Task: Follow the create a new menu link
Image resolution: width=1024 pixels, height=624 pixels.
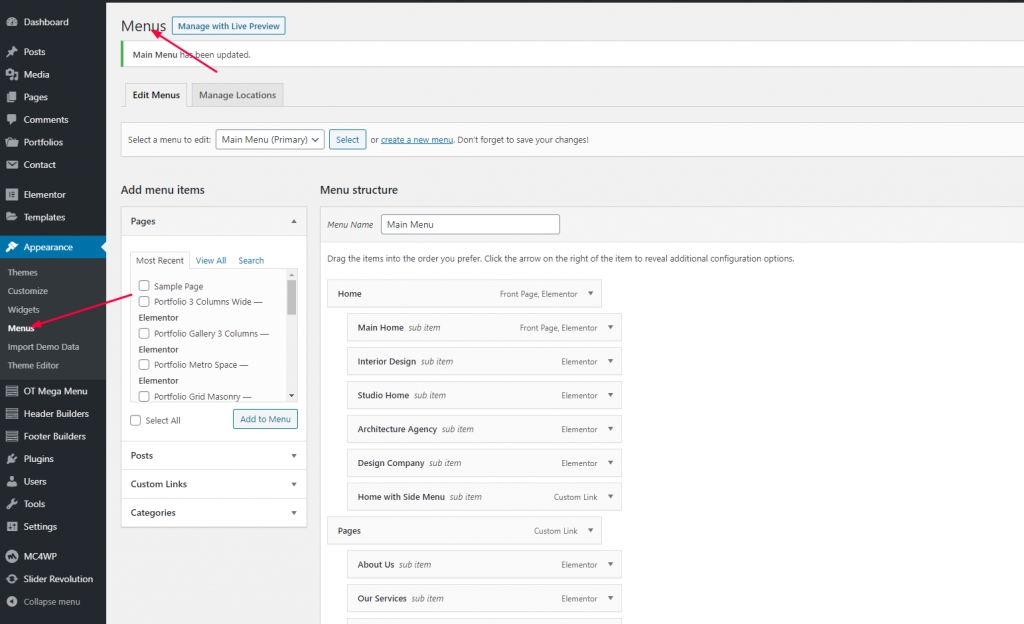Action: coord(417,140)
